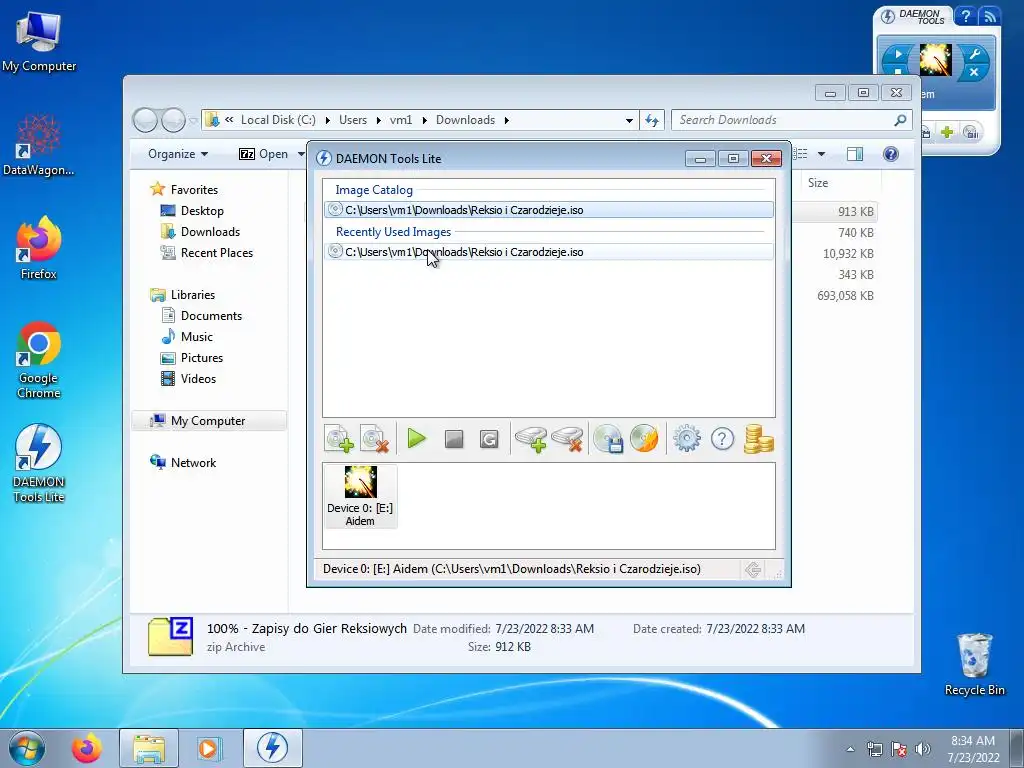Click the Add Image toolbar icon
Image resolution: width=1024 pixels, height=768 pixels.
click(340, 439)
